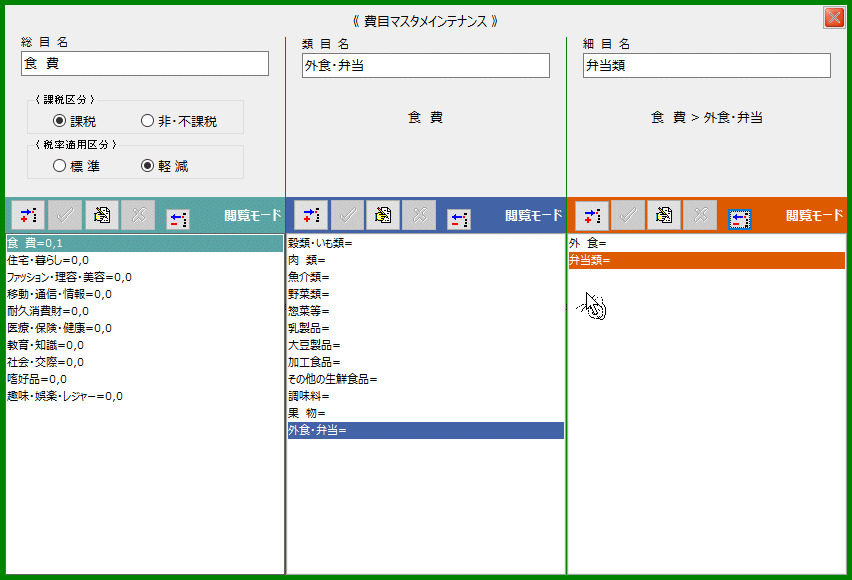852x580 pixels.
Task: Select the 教育・知識=0,0 row
Action: tap(145, 345)
